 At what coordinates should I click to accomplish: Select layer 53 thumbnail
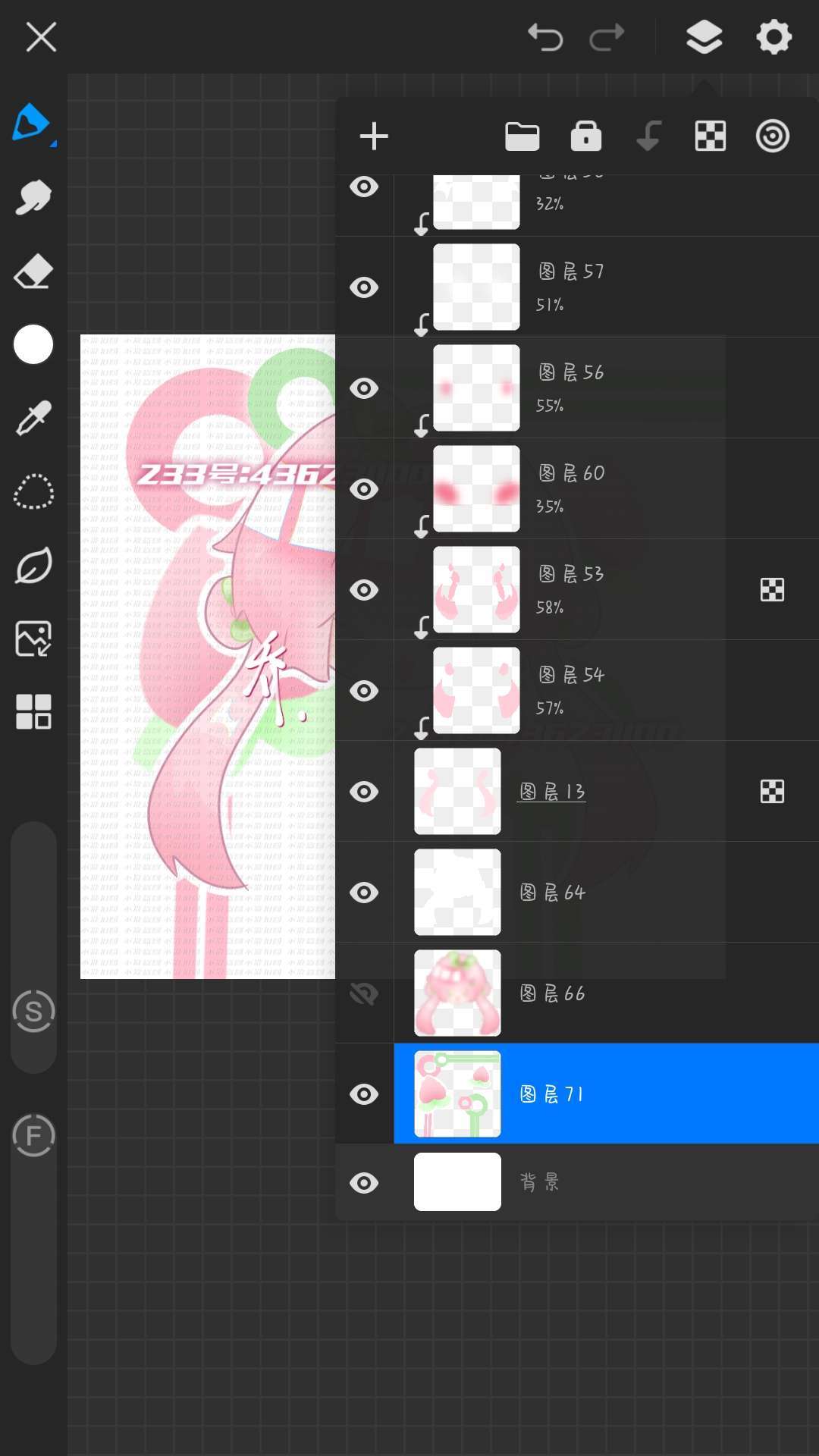pos(476,590)
